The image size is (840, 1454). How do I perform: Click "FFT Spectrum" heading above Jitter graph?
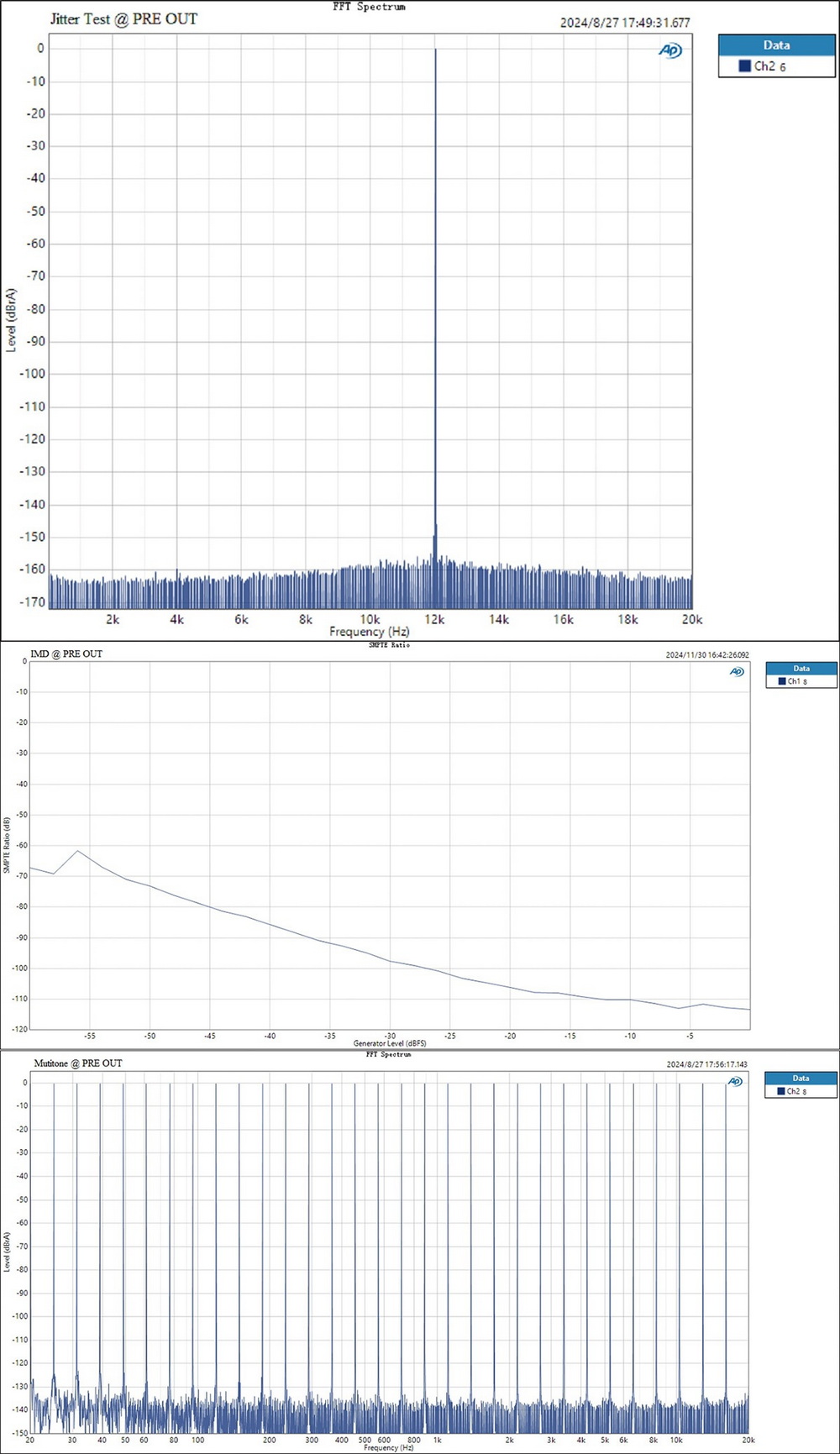369,7
